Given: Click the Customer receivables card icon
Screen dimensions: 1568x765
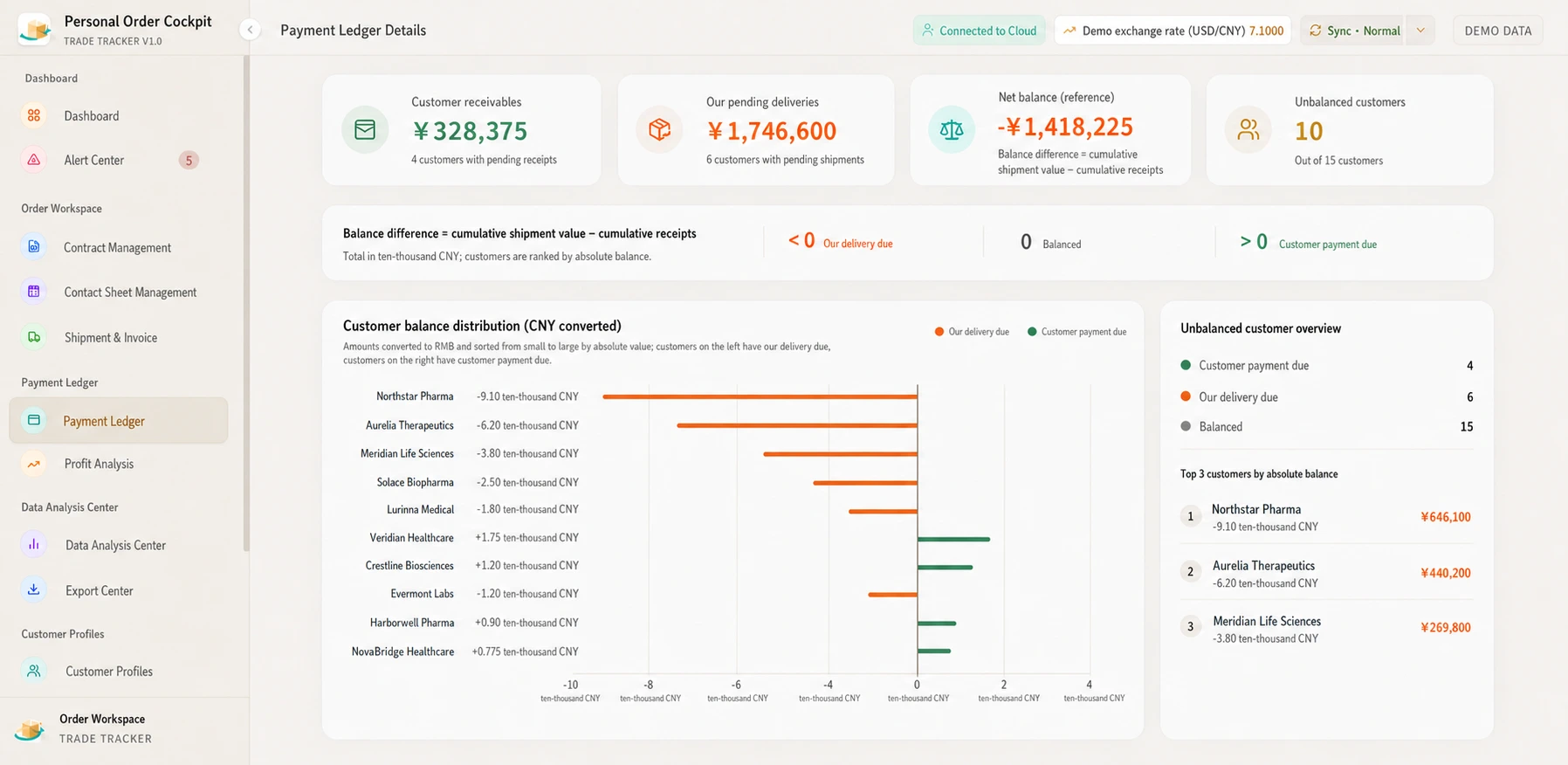Looking at the screenshot, I should [365, 130].
